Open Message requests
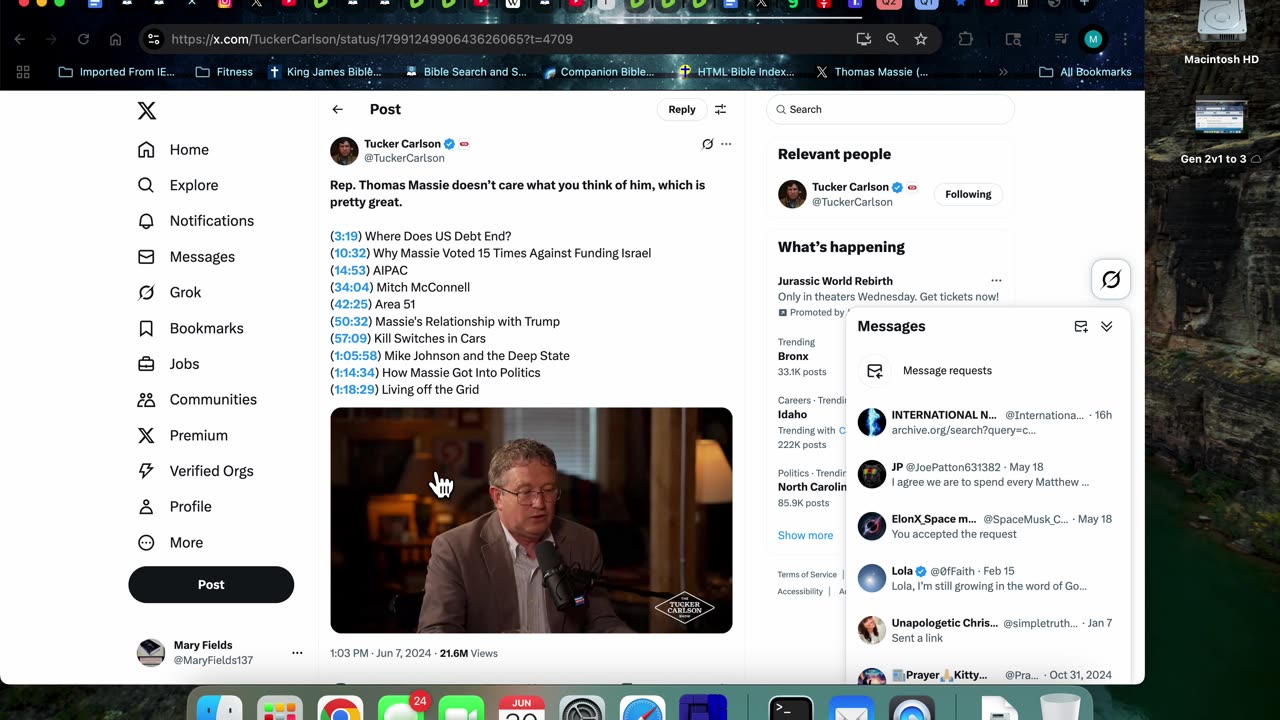1280x720 pixels. 990,371
